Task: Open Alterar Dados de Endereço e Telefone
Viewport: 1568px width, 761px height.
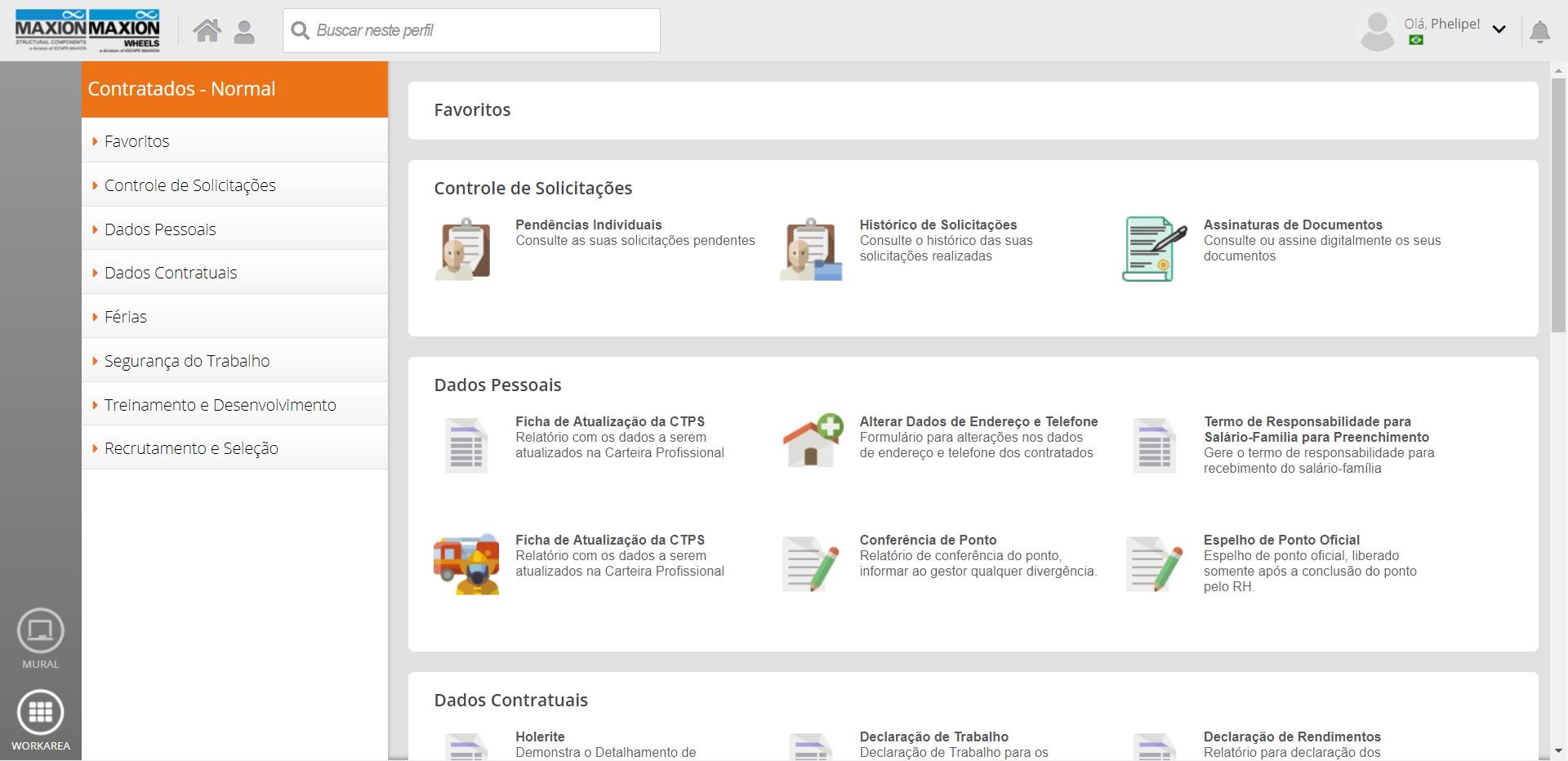Action: (x=978, y=421)
